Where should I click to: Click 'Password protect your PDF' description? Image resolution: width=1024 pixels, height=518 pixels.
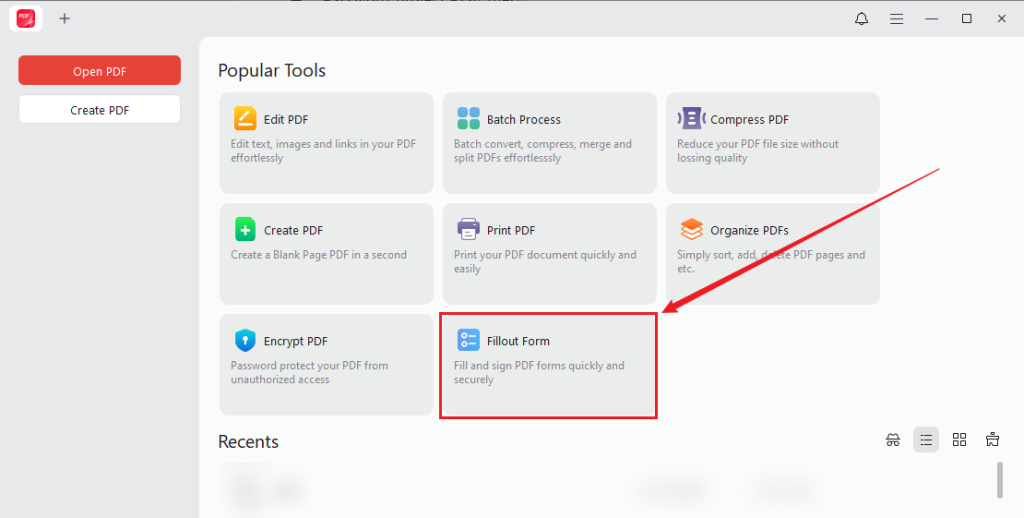pos(310,372)
